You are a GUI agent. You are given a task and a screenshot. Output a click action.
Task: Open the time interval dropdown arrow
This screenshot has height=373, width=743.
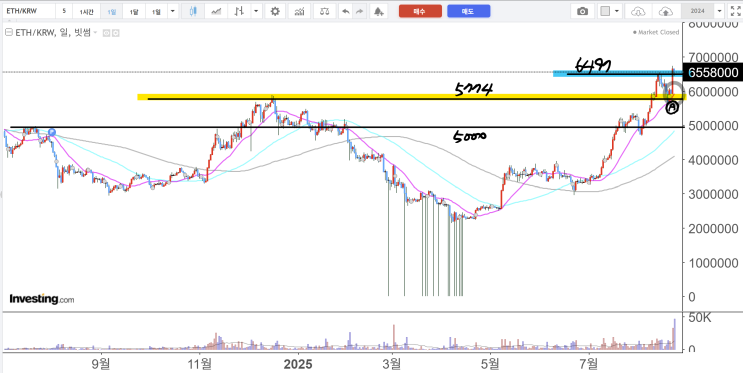pyautogui.click(x=172, y=11)
